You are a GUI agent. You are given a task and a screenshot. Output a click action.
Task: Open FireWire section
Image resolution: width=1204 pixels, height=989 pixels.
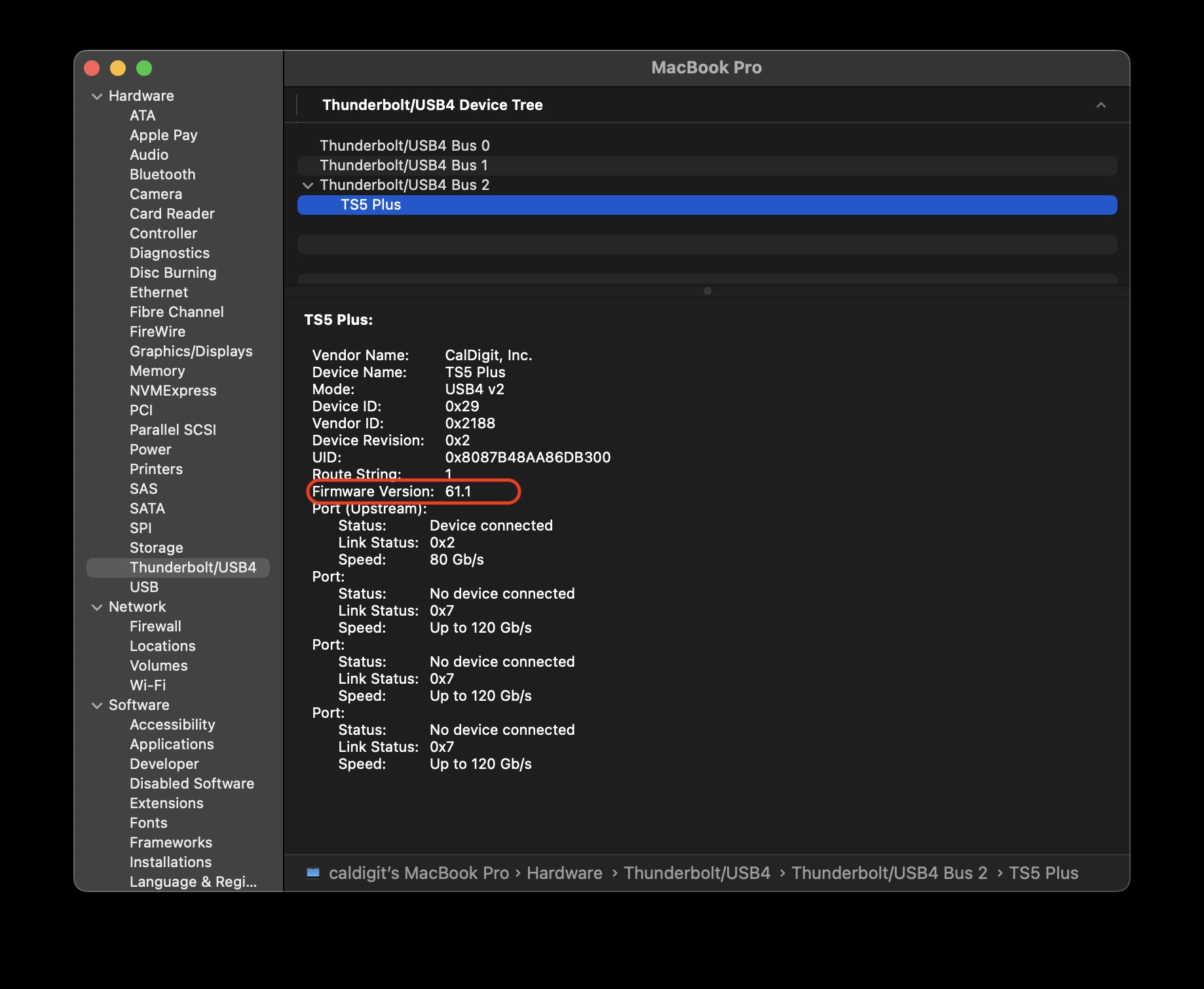[x=157, y=331]
